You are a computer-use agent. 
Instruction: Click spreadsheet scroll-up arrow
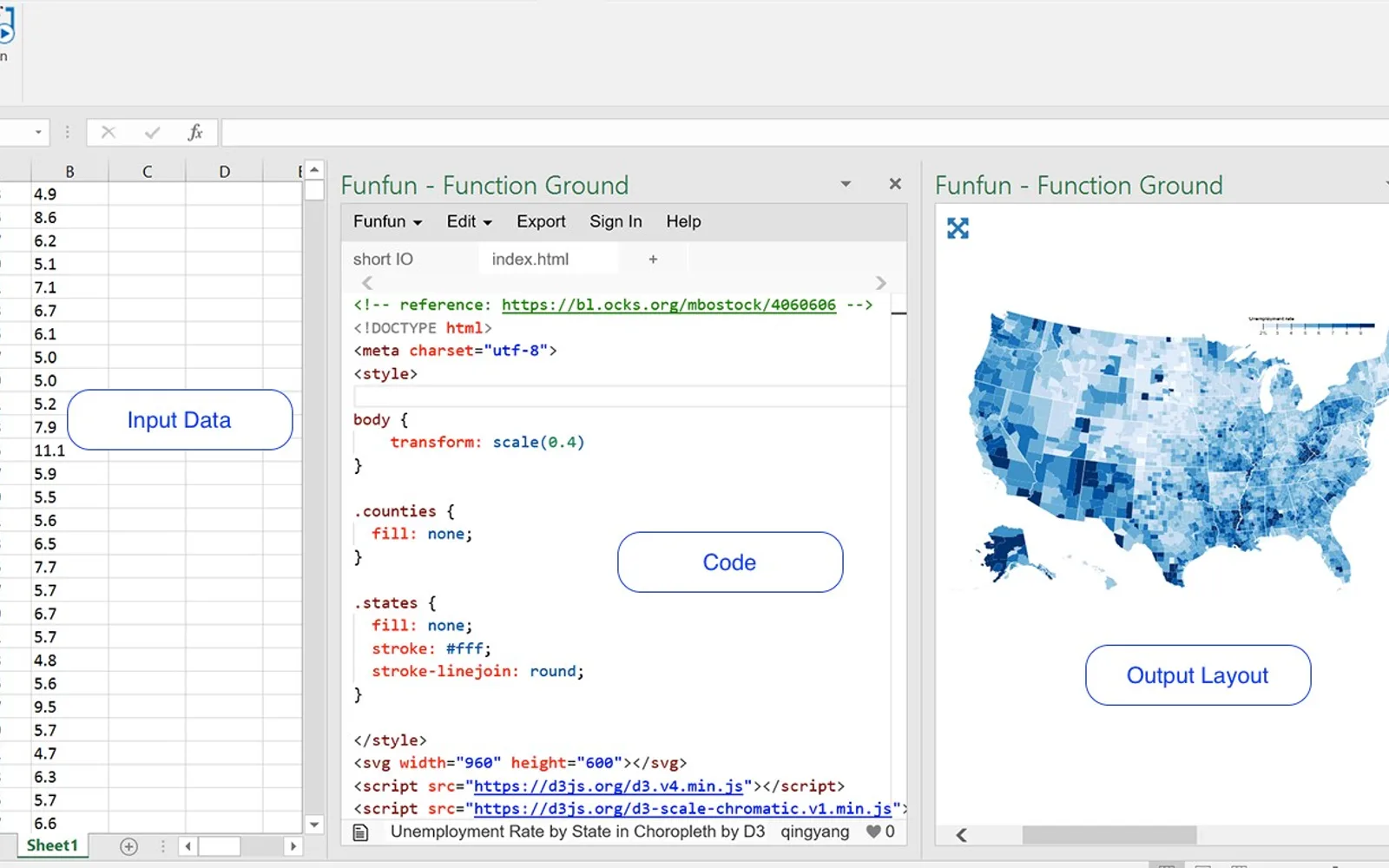[314, 170]
